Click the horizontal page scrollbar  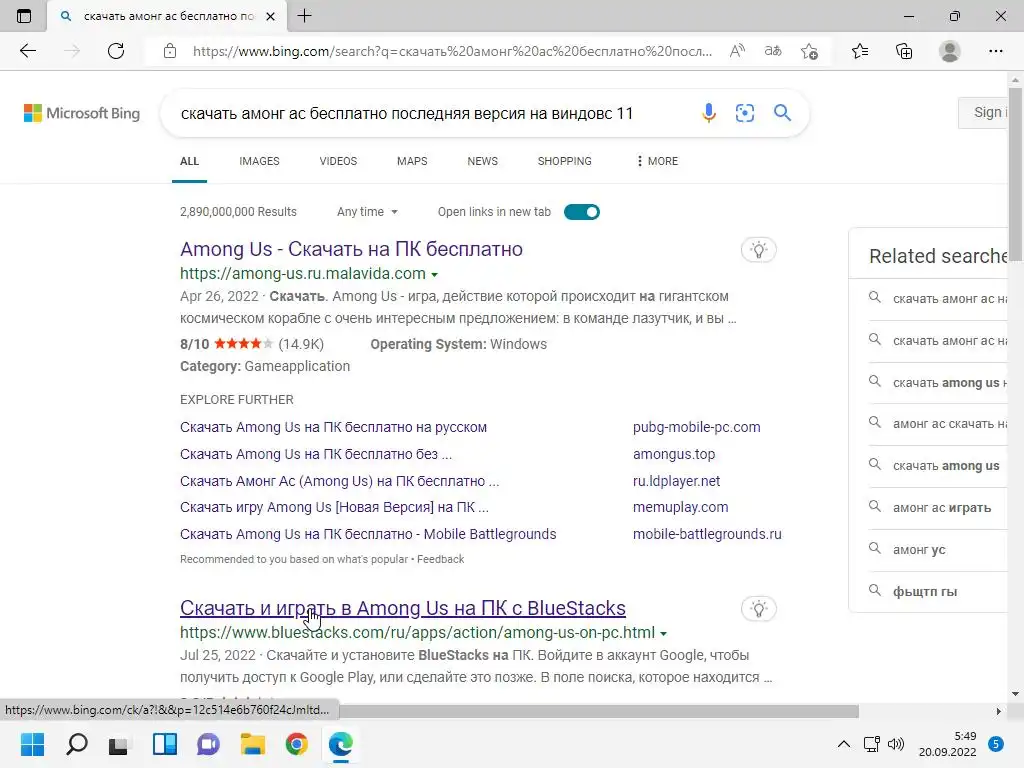tap(599, 711)
